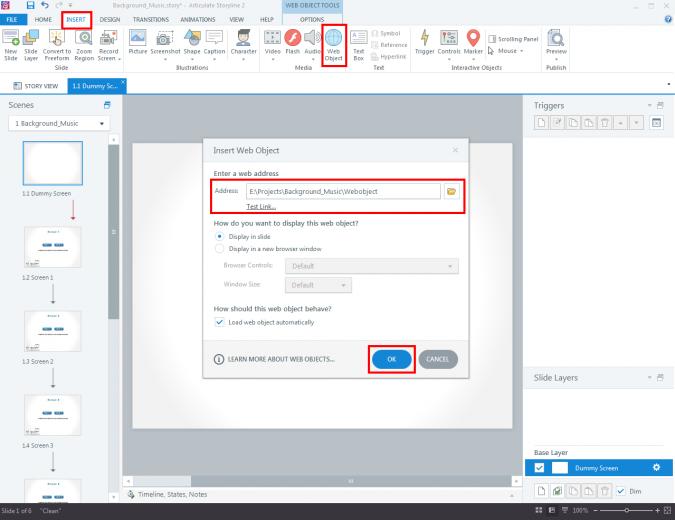
Task: Switch to the Design ribbon tab
Action: click(110, 20)
